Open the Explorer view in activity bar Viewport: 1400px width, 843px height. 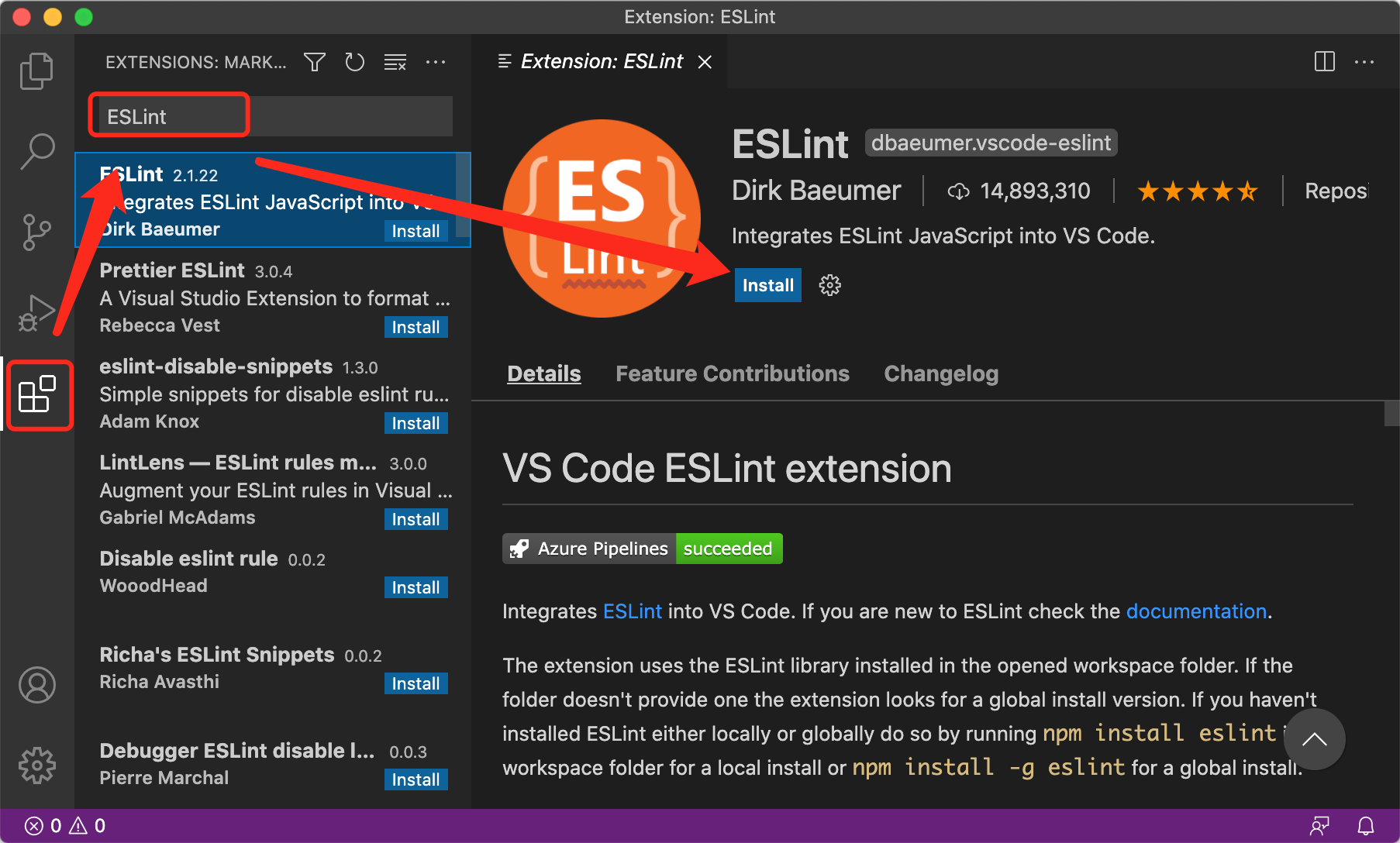pyautogui.click(x=36, y=71)
